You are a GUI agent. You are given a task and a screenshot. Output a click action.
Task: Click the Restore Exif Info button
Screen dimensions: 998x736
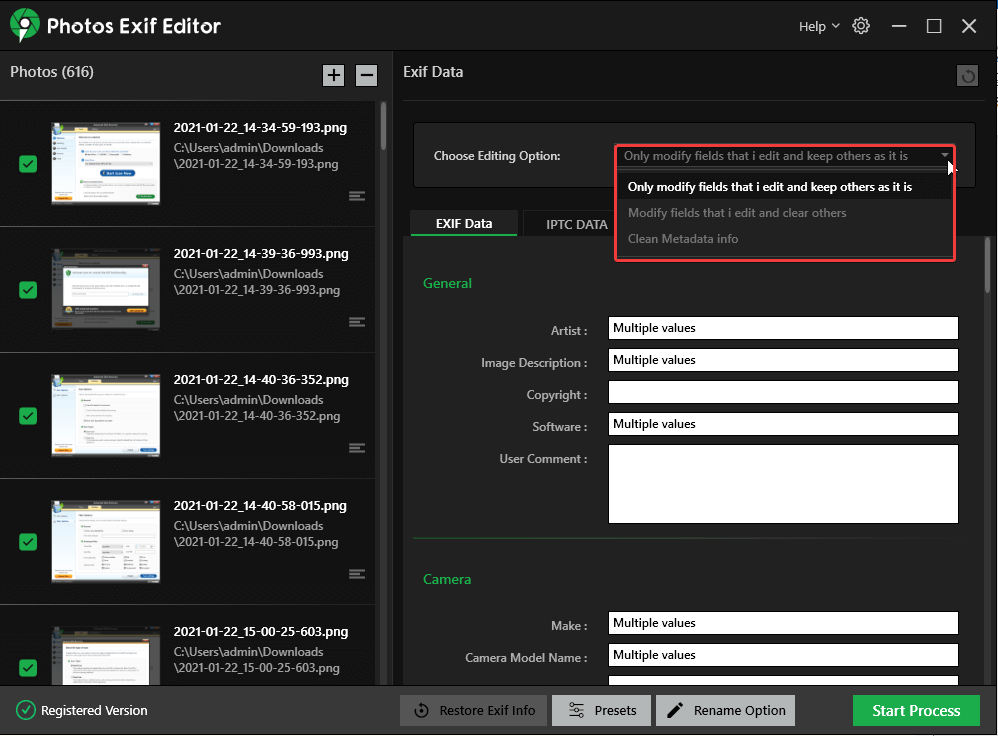(473, 710)
